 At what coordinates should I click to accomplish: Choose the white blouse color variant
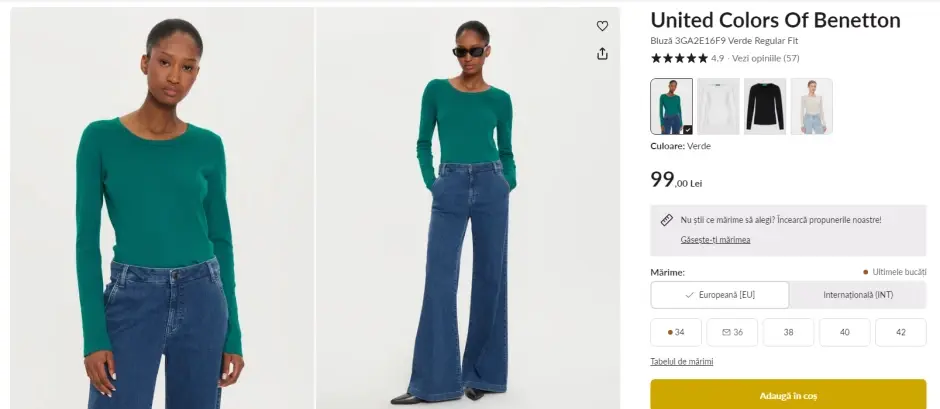click(x=718, y=106)
